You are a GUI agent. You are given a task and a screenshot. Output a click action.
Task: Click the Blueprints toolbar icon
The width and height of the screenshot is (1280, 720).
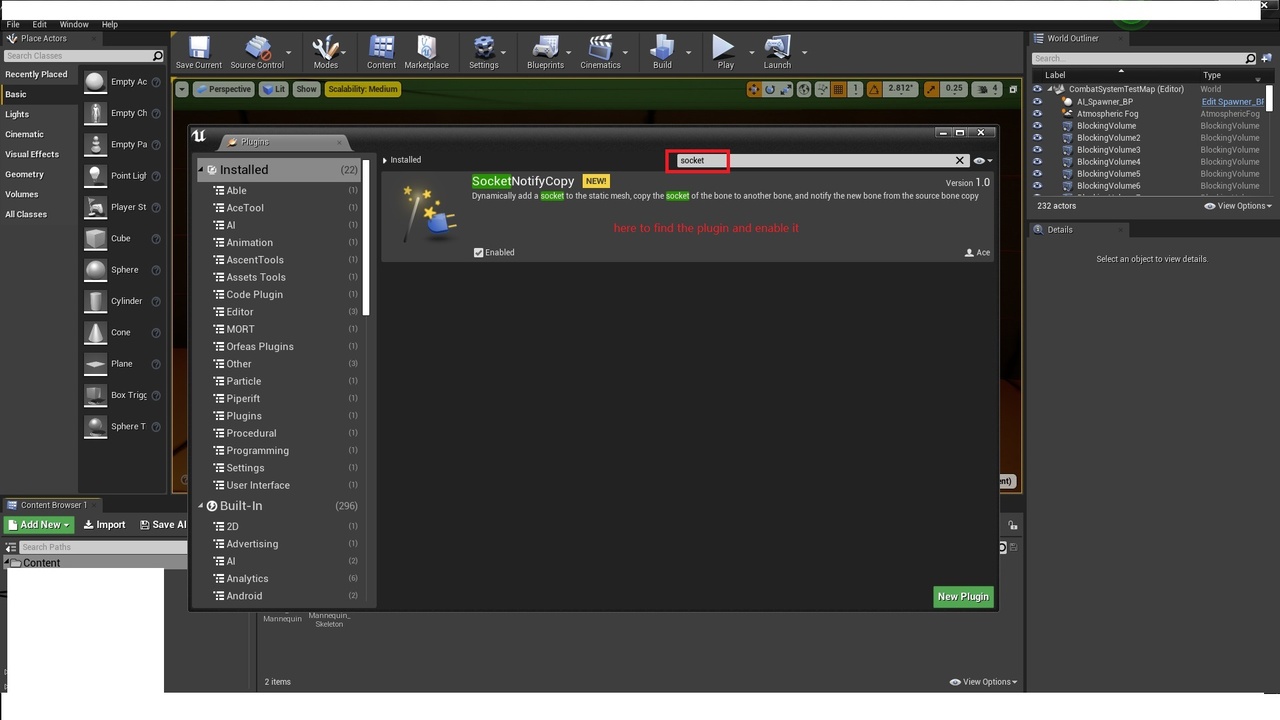(x=546, y=48)
